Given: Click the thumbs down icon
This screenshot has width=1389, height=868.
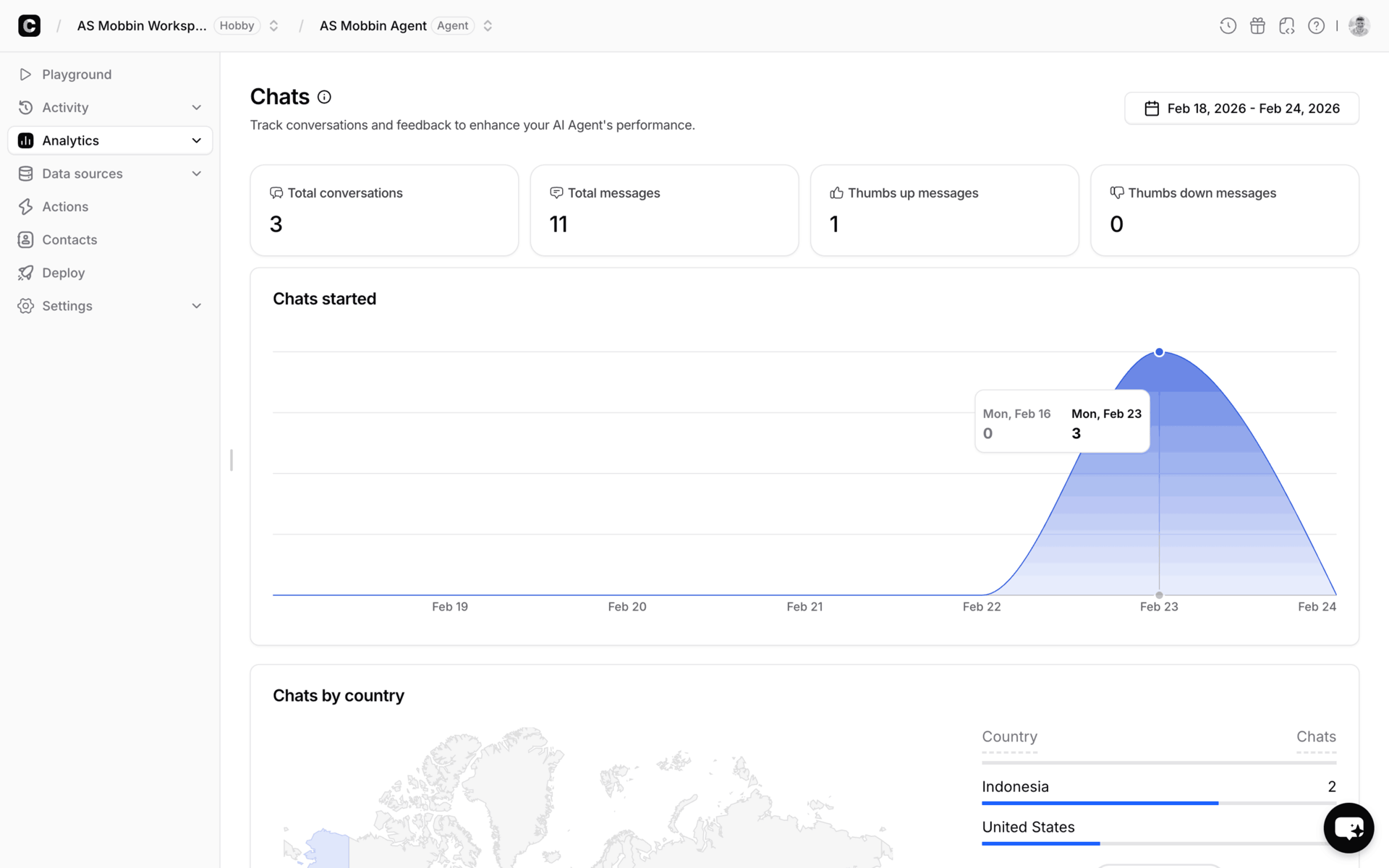Looking at the screenshot, I should tap(1117, 193).
